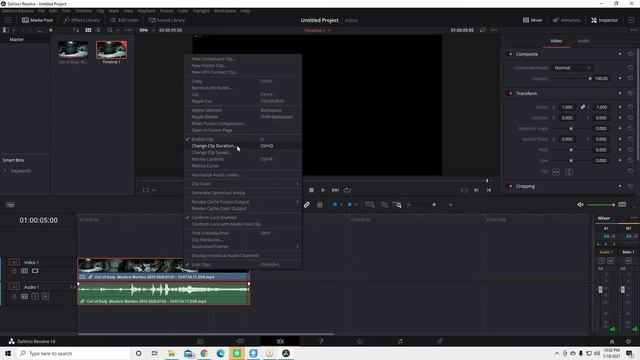This screenshot has width=640, height=360.
Task: Toggle the Composite enable switch
Action: pyautogui.click(x=509, y=54)
